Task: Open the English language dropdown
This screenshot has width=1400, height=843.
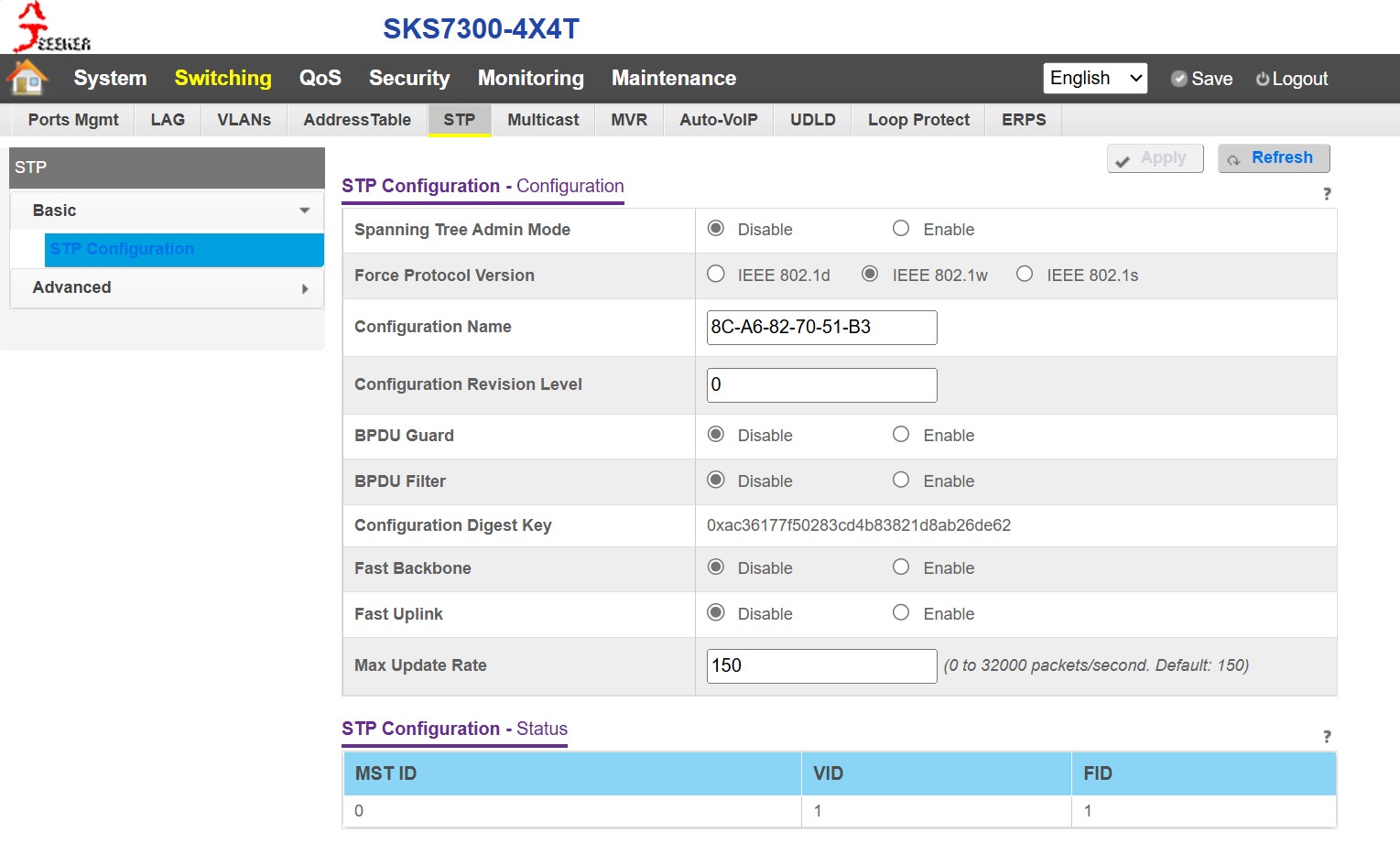Action: (x=1095, y=79)
